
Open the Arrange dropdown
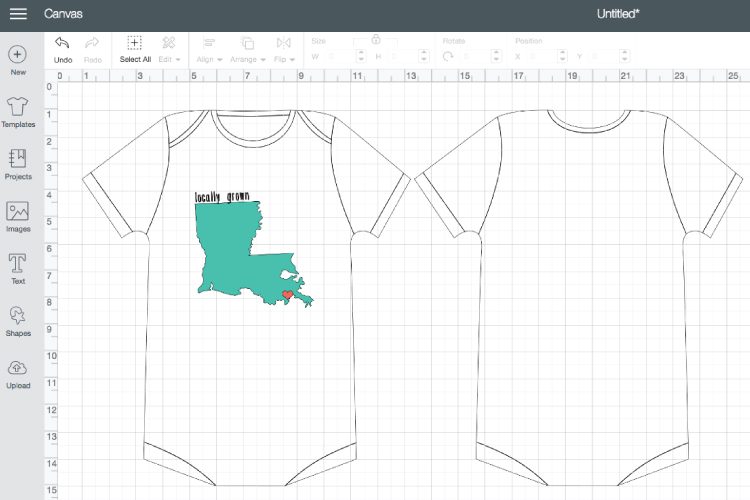(x=248, y=50)
